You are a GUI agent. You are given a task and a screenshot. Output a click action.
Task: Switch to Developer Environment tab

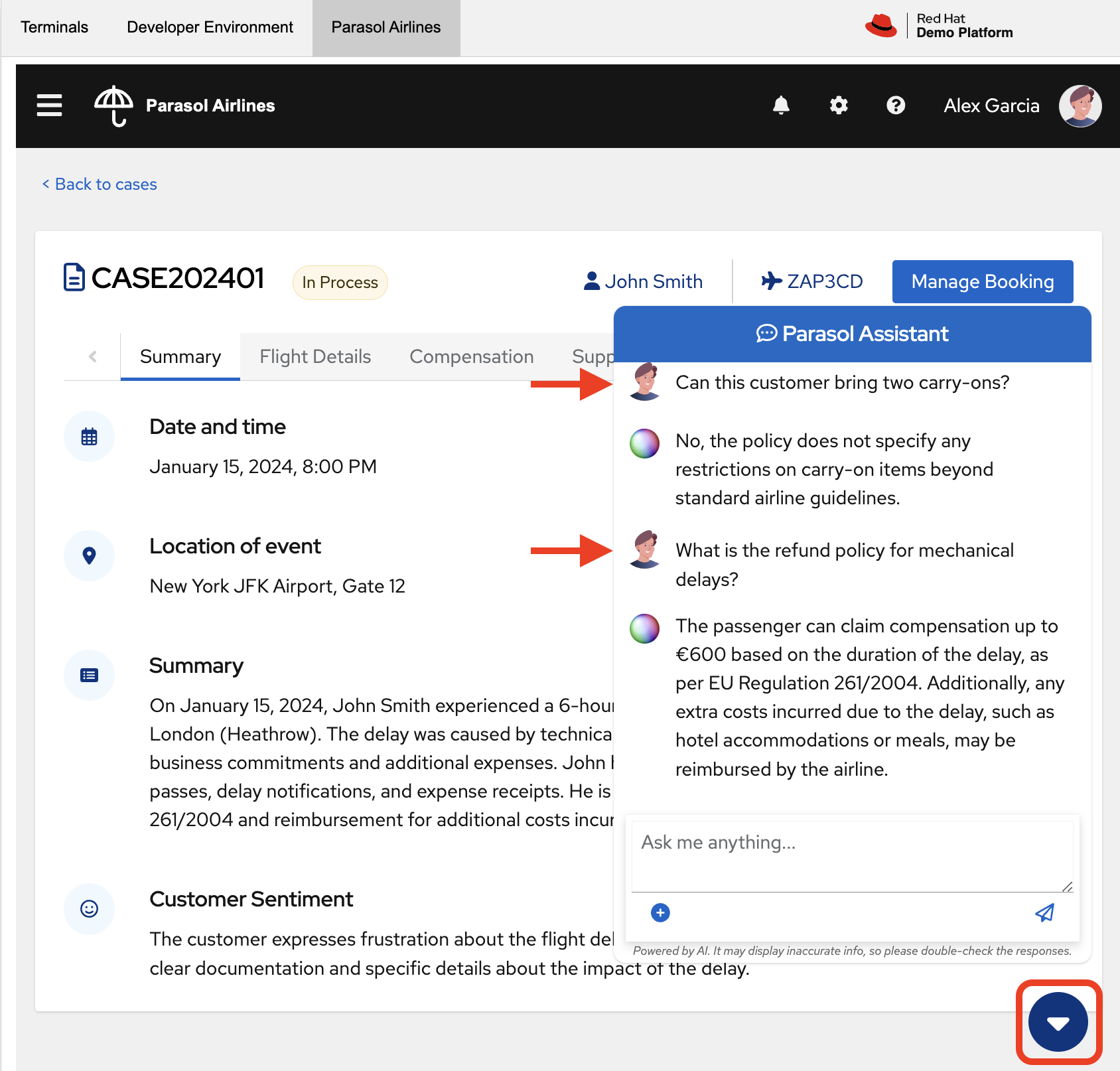(x=210, y=27)
